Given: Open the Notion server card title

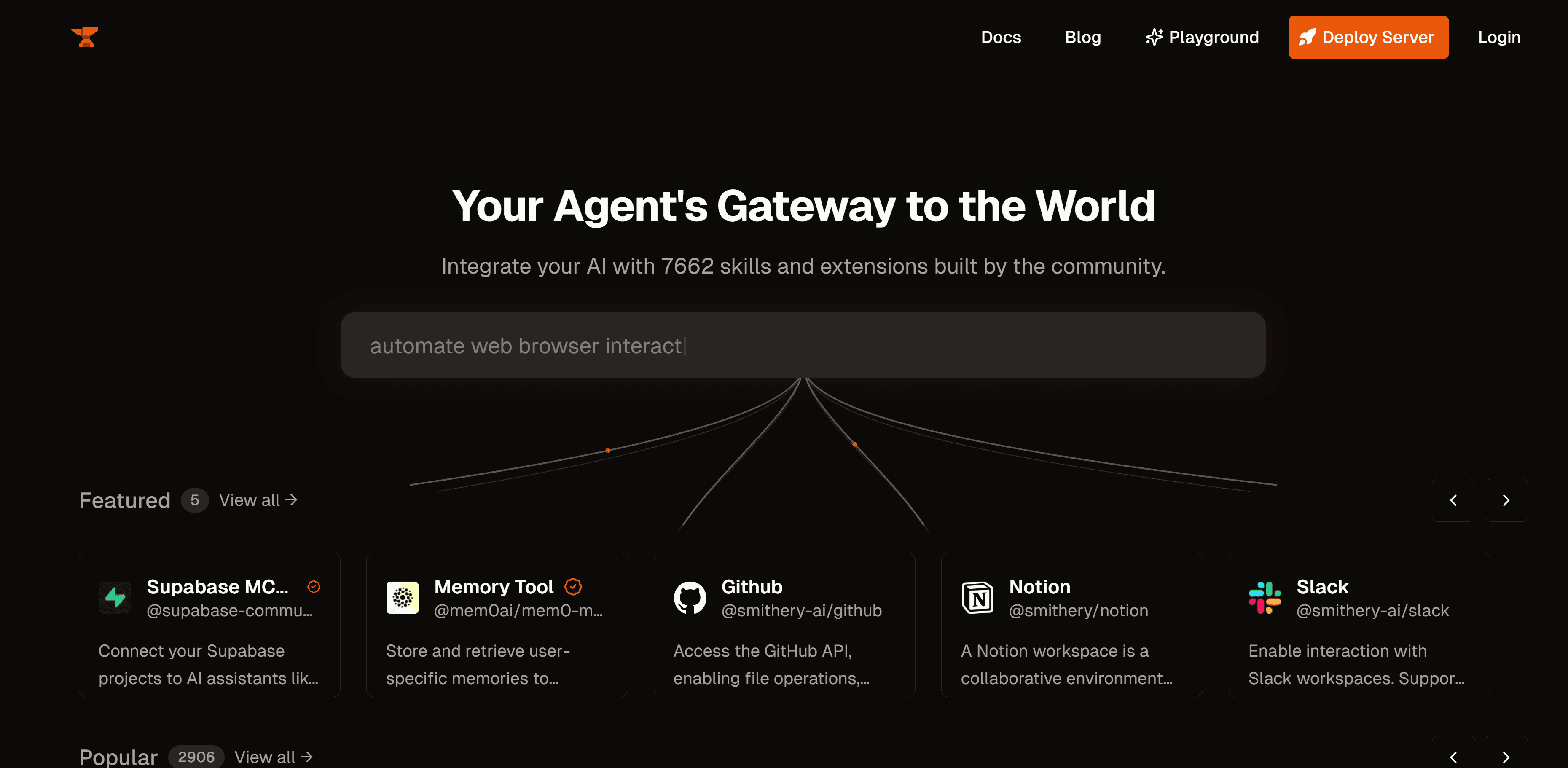Looking at the screenshot, I should [1040, 587].
